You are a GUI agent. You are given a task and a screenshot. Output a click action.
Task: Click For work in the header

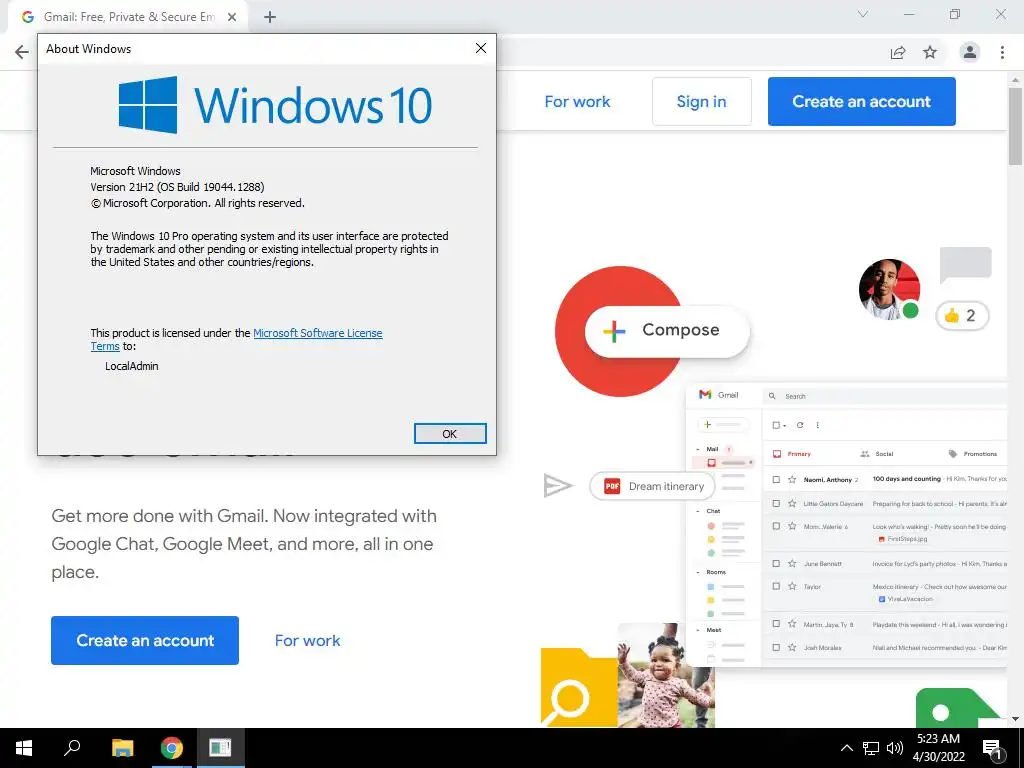pyautogui.click(x=577, y=102)
